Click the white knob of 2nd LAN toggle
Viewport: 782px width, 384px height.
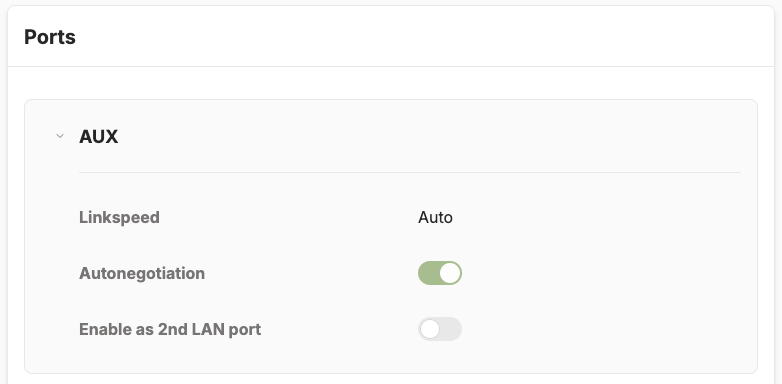click(430, 329)
